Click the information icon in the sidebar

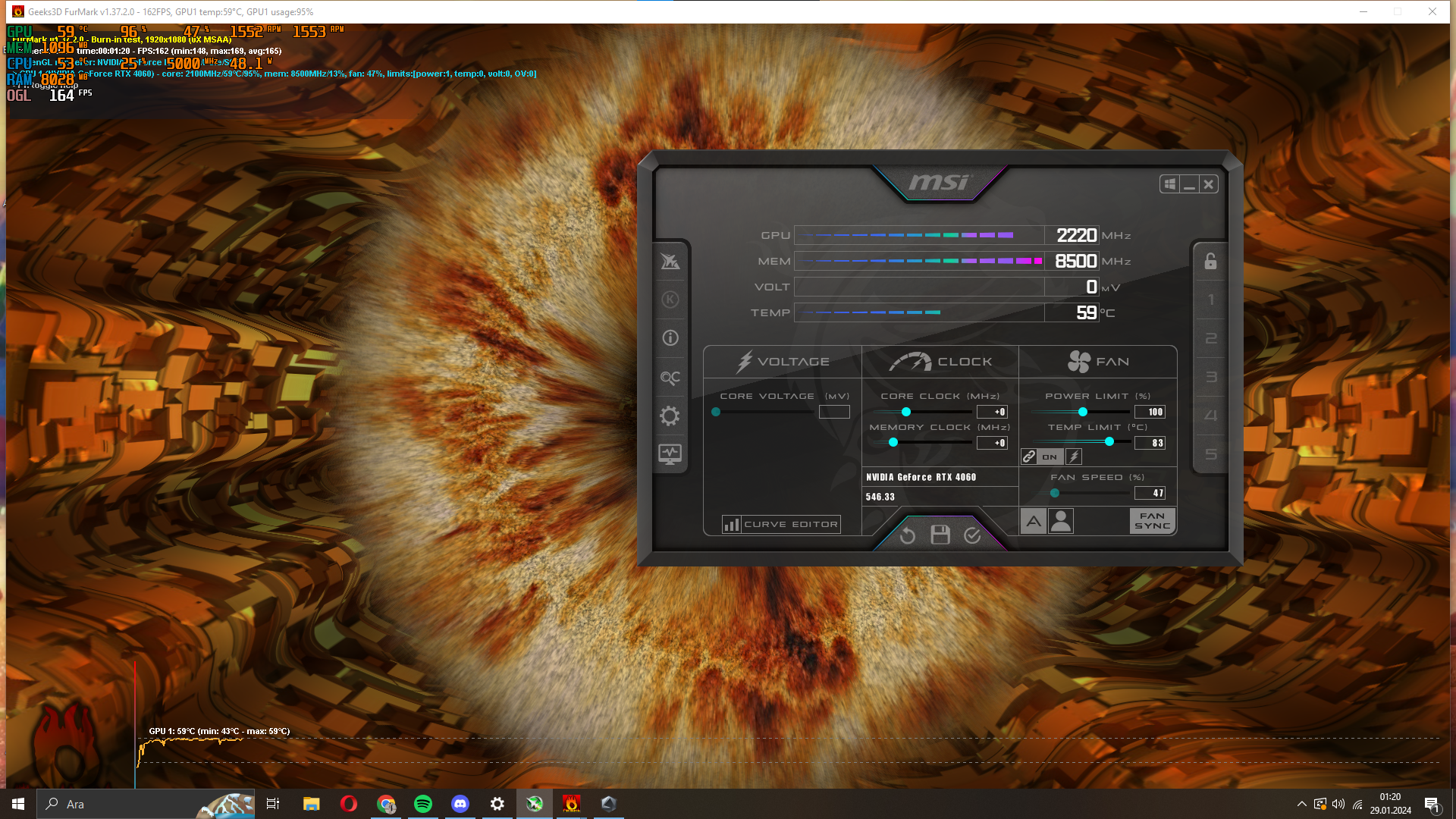coord(670,338)
